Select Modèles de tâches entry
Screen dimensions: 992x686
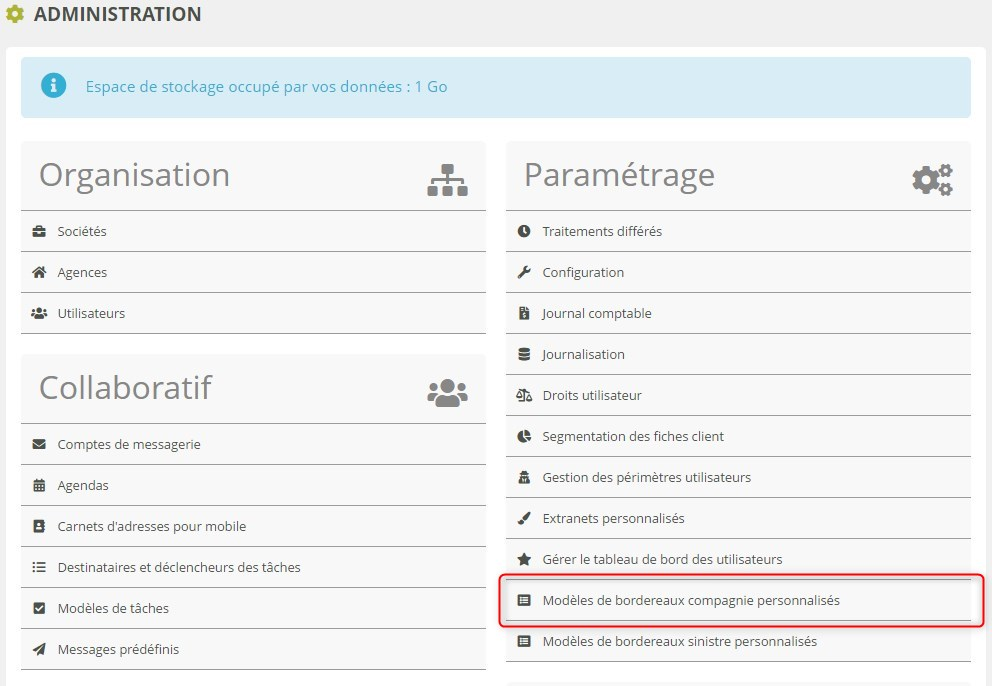tap(113, 608)
